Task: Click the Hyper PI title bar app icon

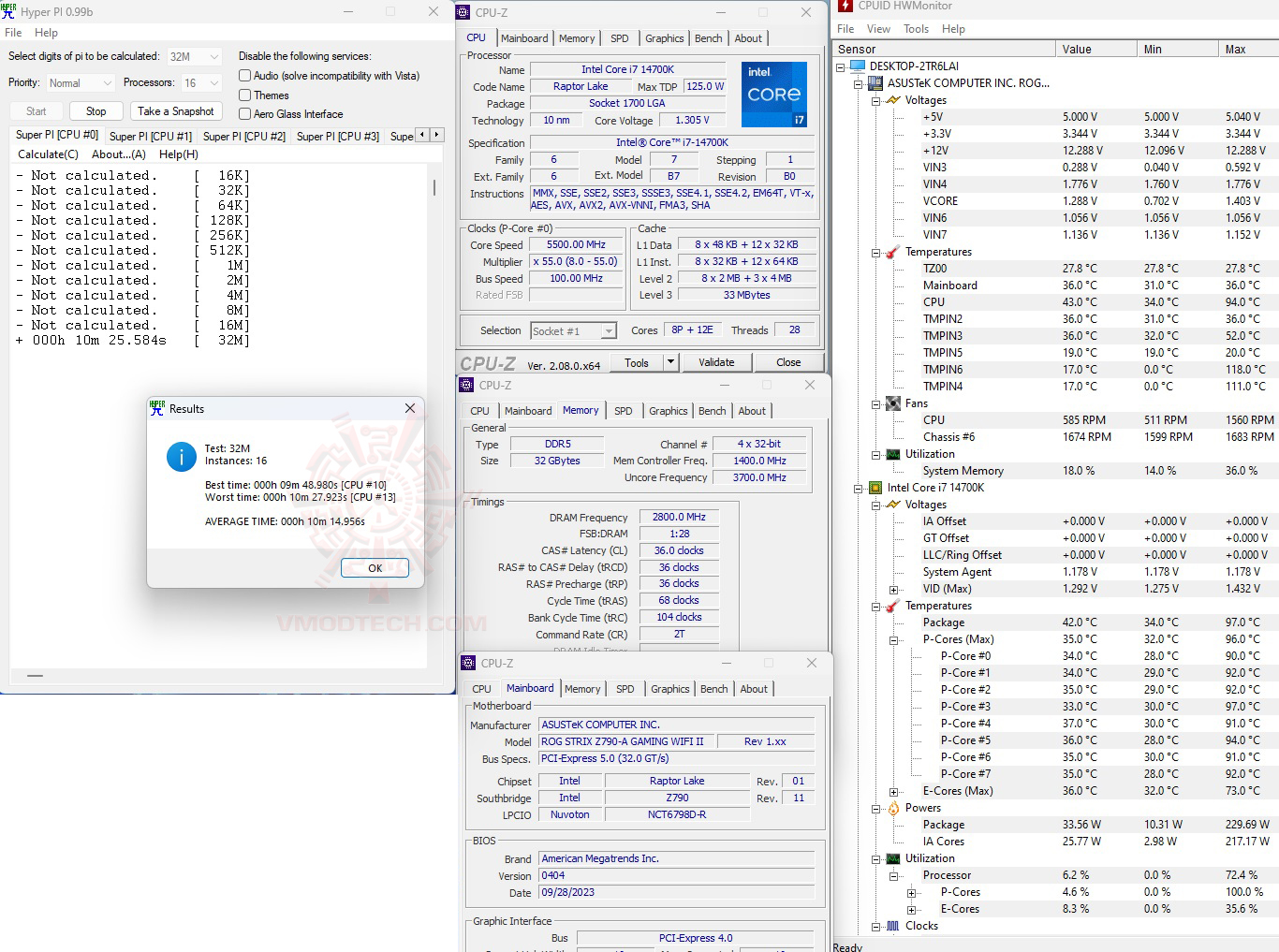Action: pyautogui.click(x=8, y=11)
